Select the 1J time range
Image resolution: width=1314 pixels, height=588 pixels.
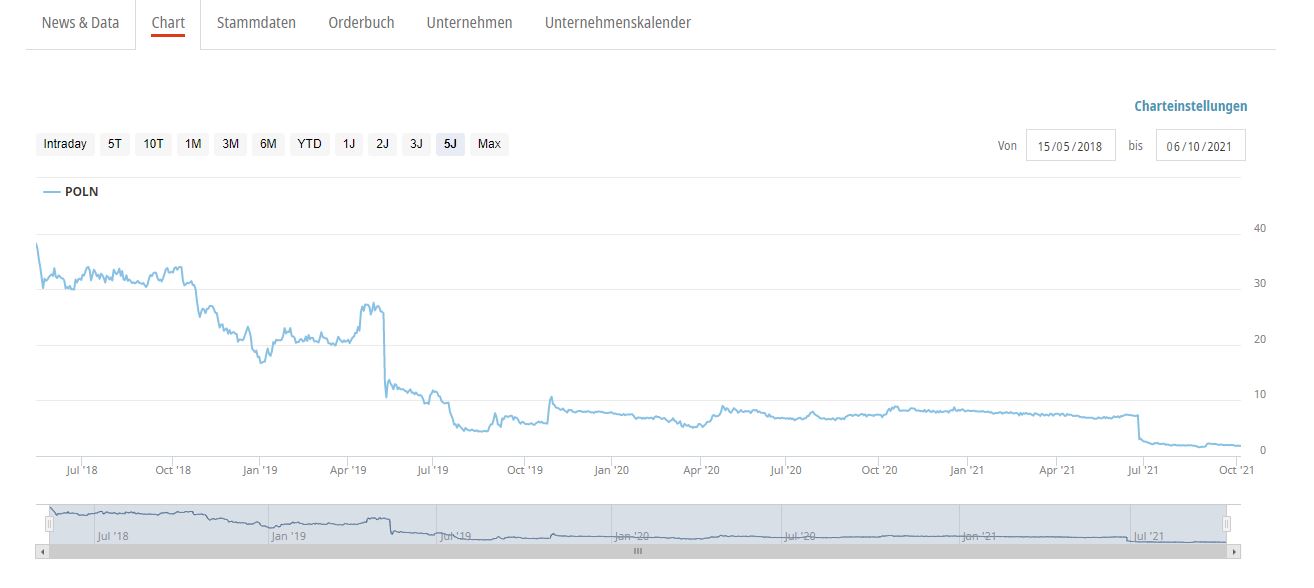(348, 143)
